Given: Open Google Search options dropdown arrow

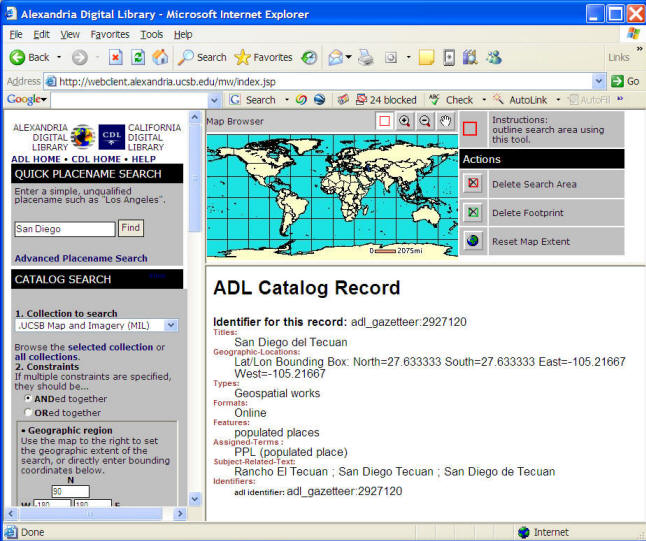Looking at the screenshot, I should pos(286,100).
